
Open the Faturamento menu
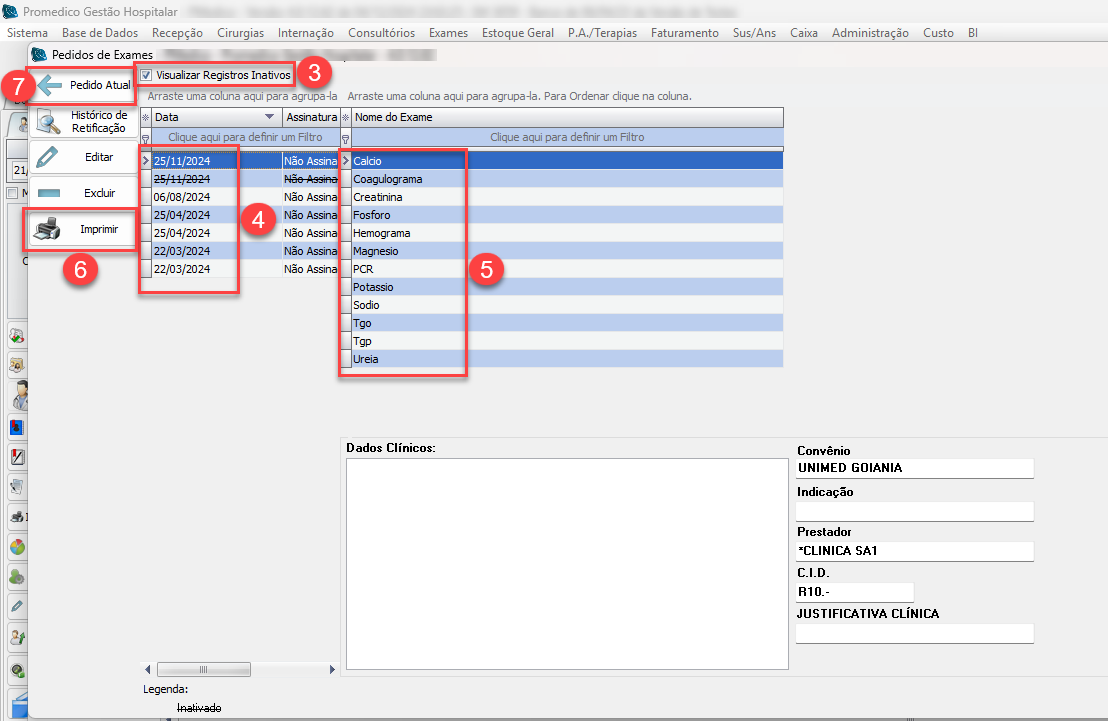point(684,33)
